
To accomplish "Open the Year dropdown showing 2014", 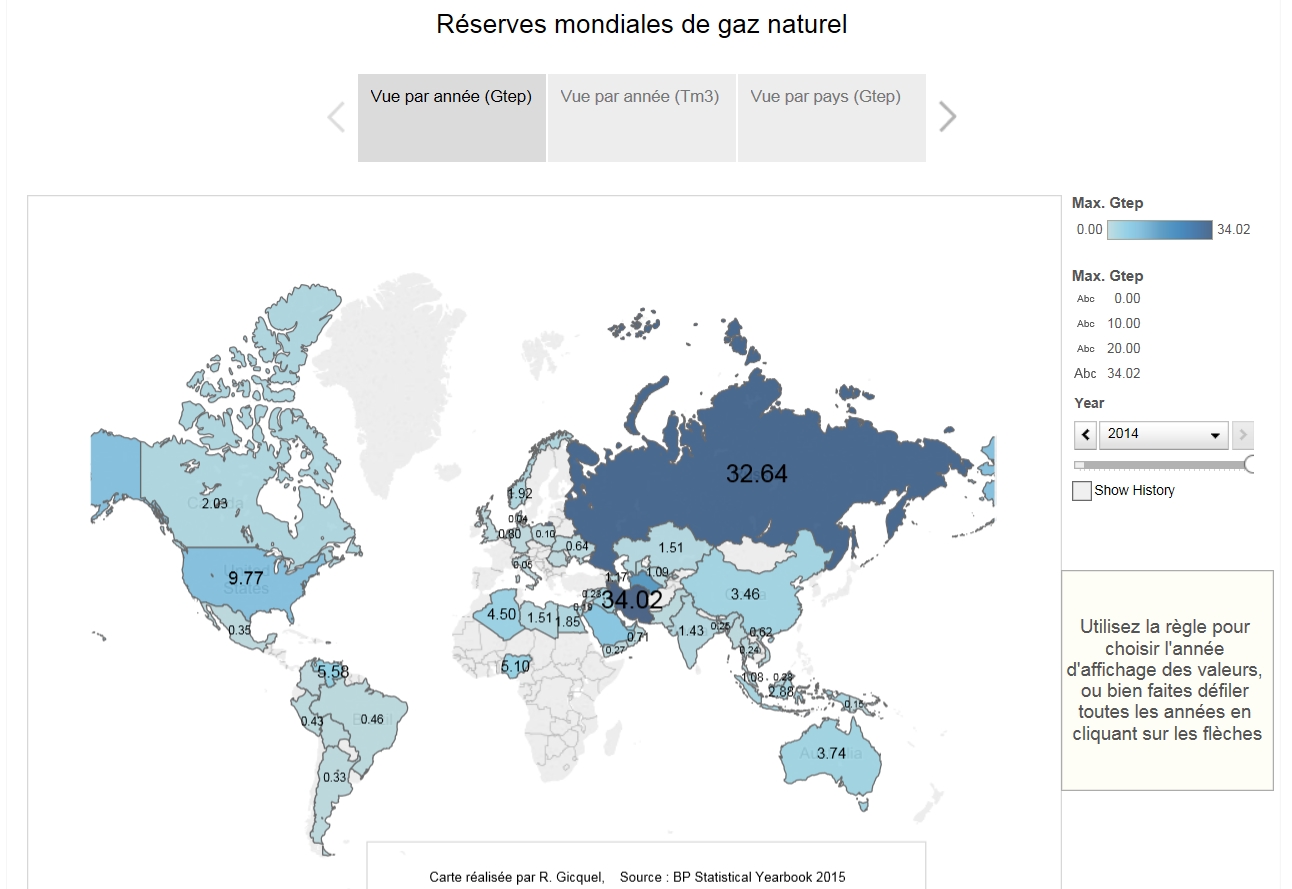I will [x=1164, y=435].
